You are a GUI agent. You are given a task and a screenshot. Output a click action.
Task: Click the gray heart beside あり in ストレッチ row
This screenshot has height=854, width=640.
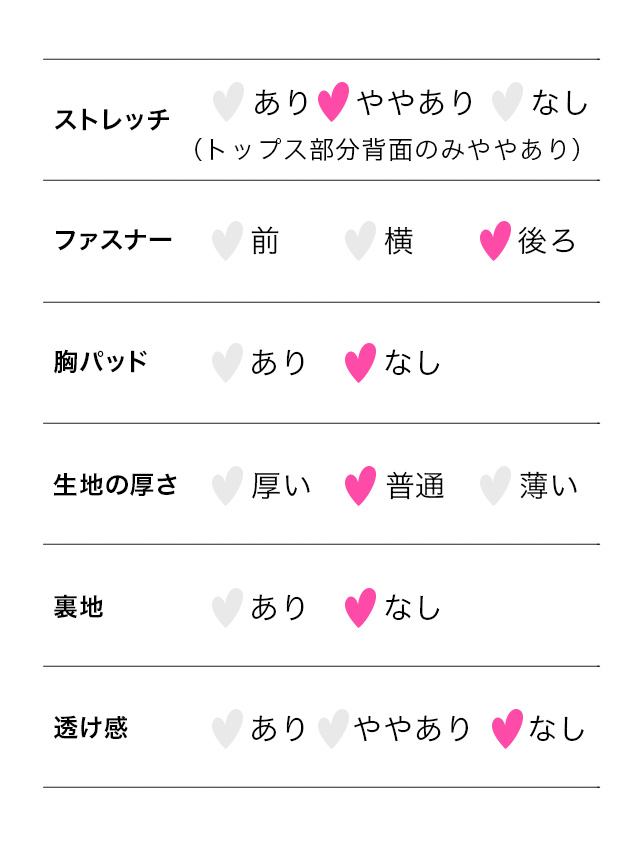pos(228,102)
